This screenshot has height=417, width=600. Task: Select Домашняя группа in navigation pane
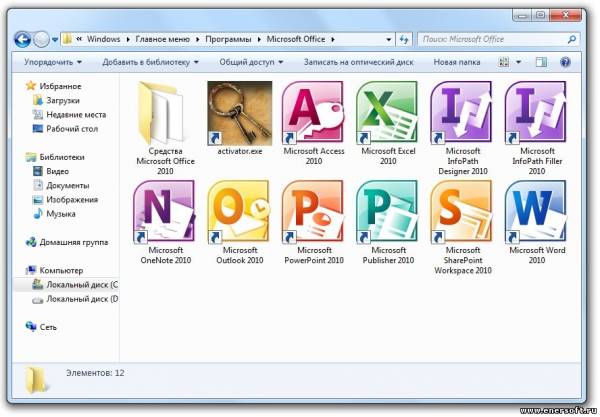[74, 242]
